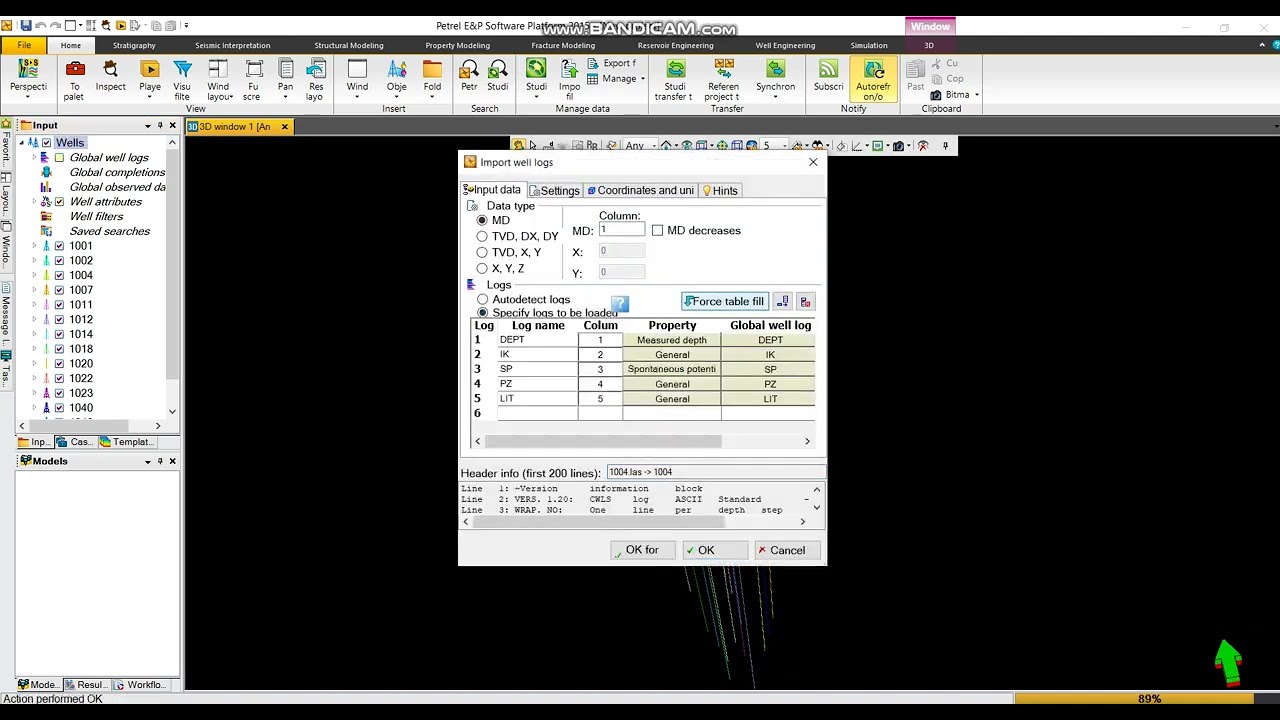
Task: Choose Specify logs to be loaded
Action: (483, 313)
